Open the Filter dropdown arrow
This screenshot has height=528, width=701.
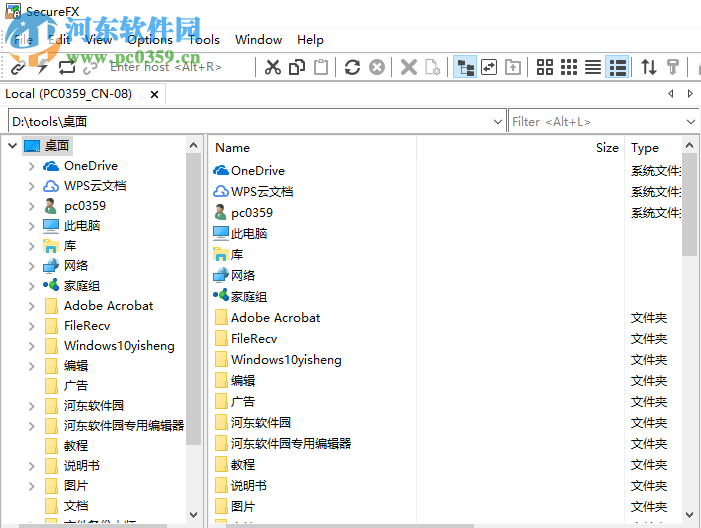click(691, 122)
